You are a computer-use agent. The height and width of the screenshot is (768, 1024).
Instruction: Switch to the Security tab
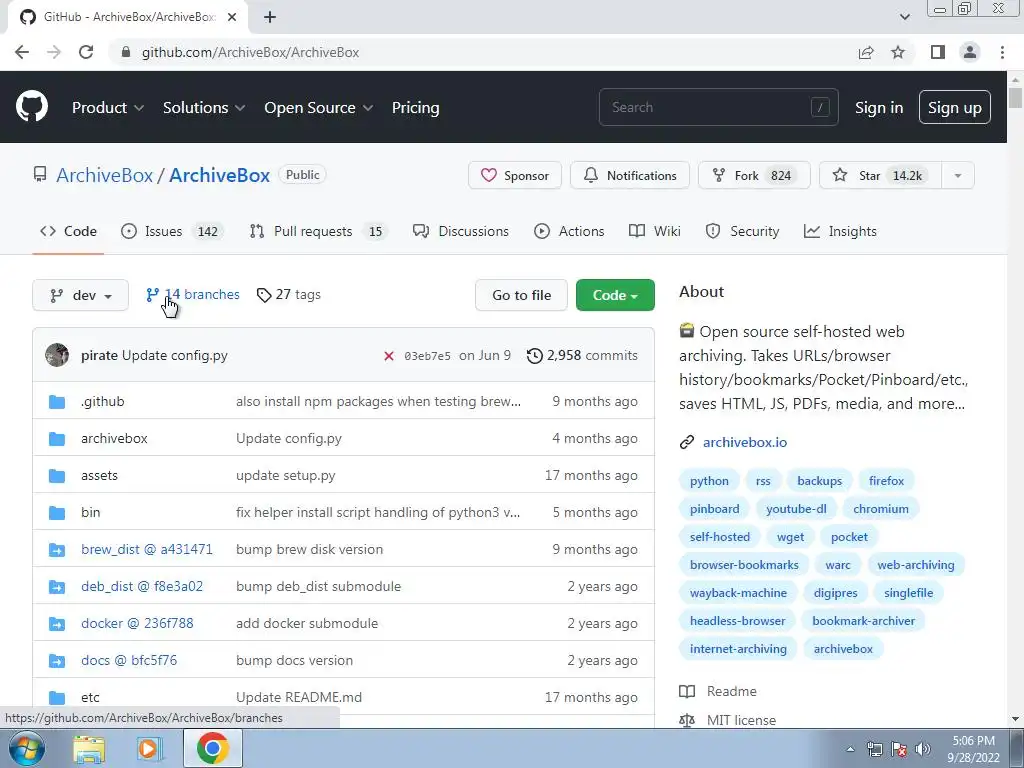pos(743,231)
